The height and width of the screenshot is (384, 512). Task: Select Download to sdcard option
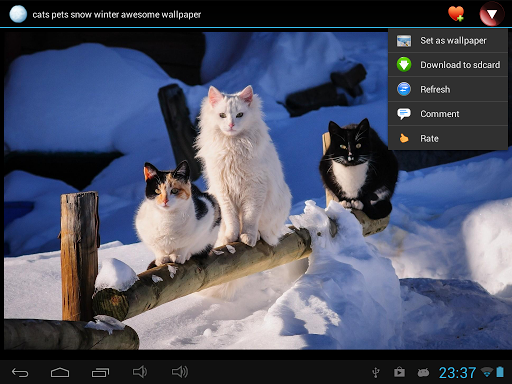pyautogui.click(x=448, y=65)
